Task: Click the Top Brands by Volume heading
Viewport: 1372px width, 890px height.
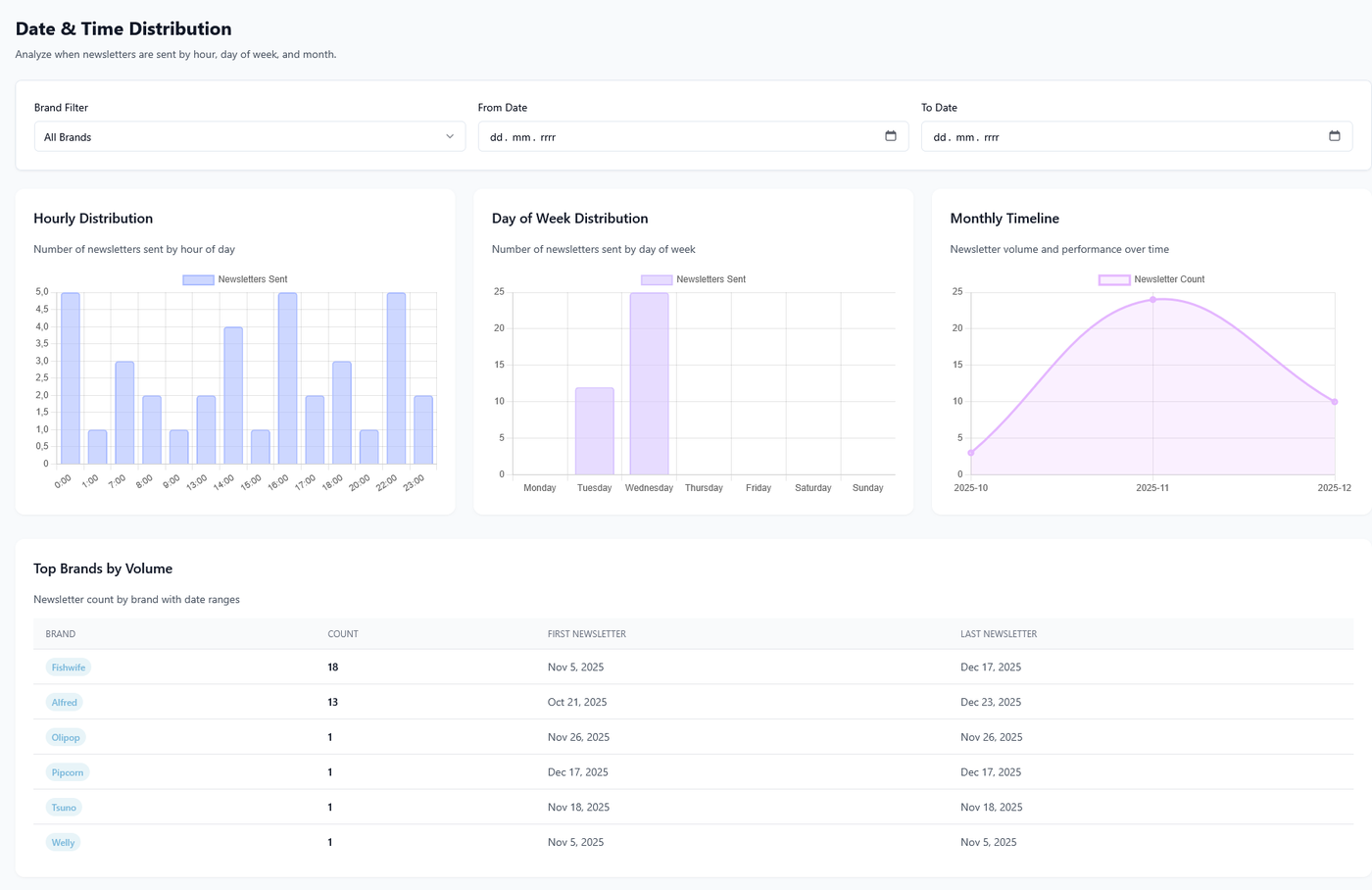Action: coord(103,569)
